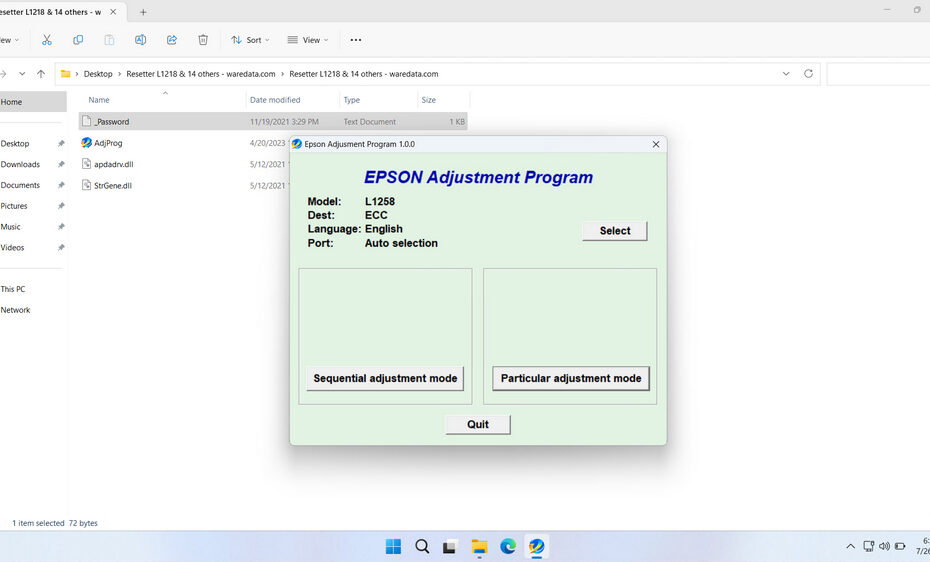The image size is (930, 562).
Task: Show hidden system tray icons chevron
Action: click(x=851, y=546)
